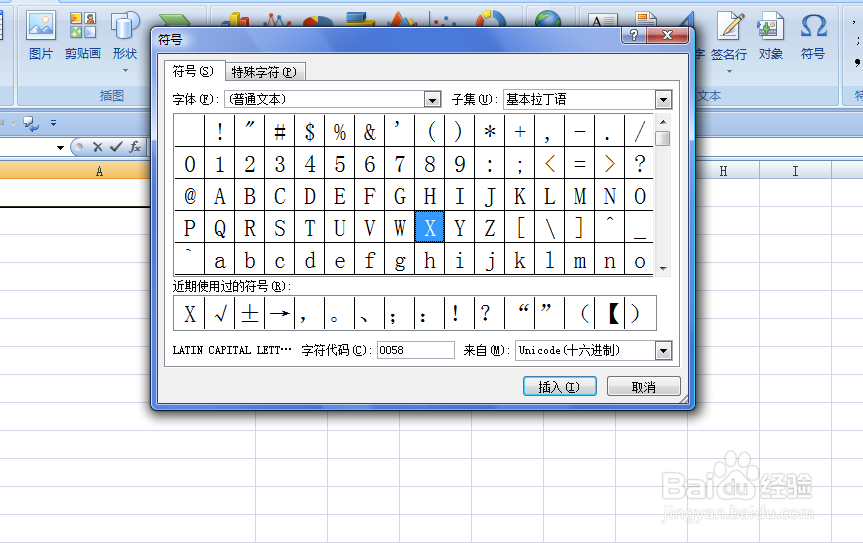Pick recently used ! symbol
The width and height of the screenshot is (863, 543).
[x=459, y=314]
